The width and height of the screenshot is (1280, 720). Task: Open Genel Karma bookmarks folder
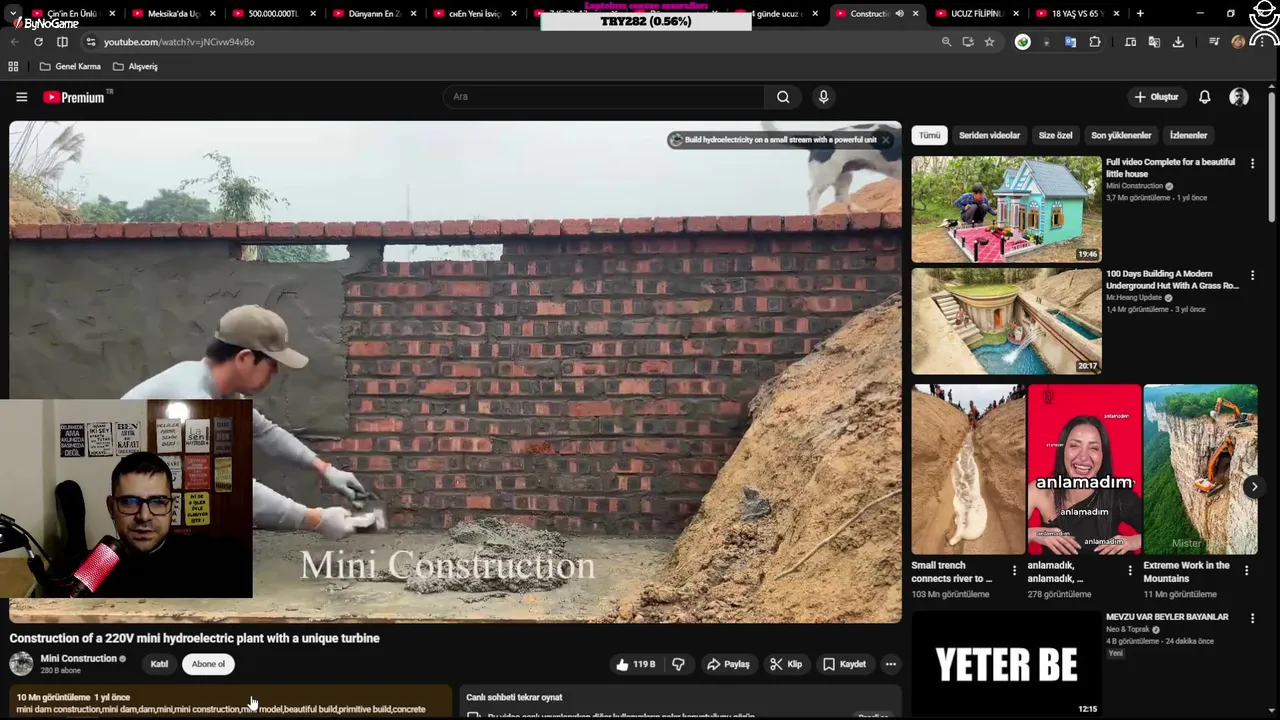70,66
